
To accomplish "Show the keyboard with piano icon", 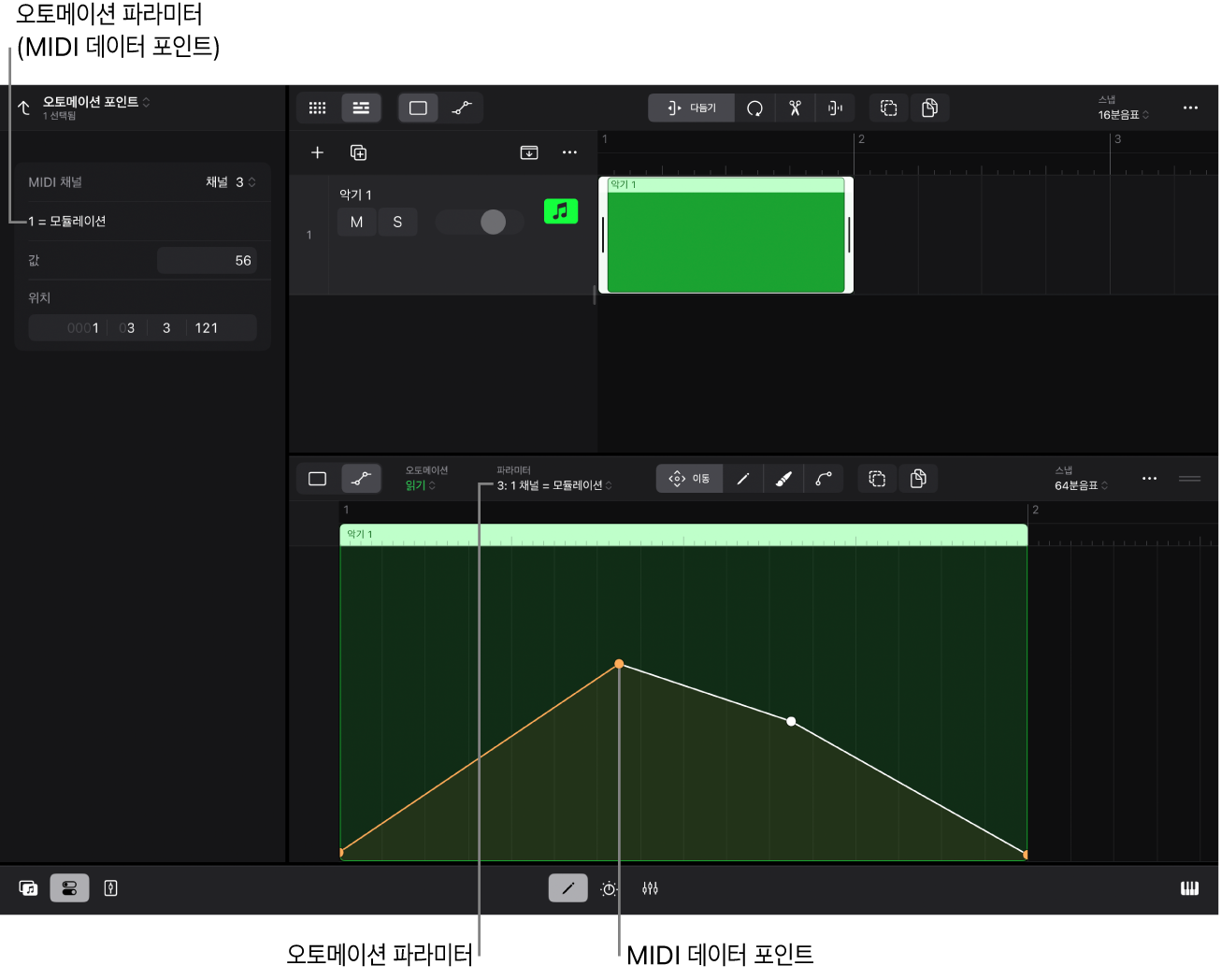I will pos(1189,888).
